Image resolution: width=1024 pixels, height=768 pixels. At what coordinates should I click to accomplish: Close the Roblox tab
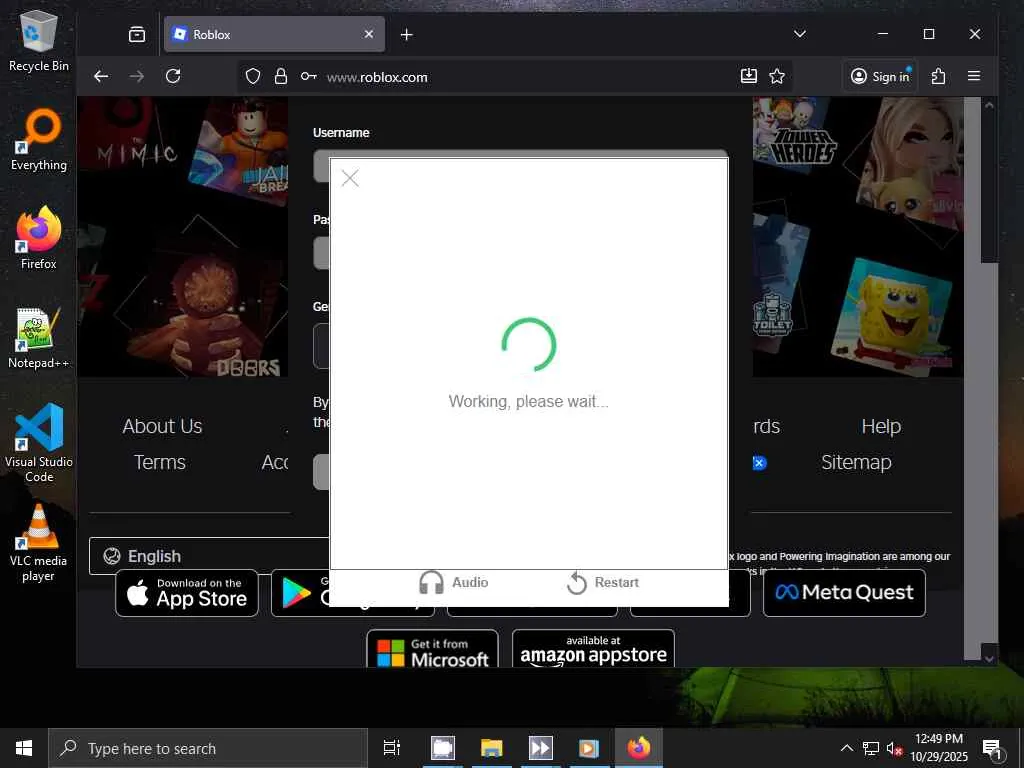(369, 34)
